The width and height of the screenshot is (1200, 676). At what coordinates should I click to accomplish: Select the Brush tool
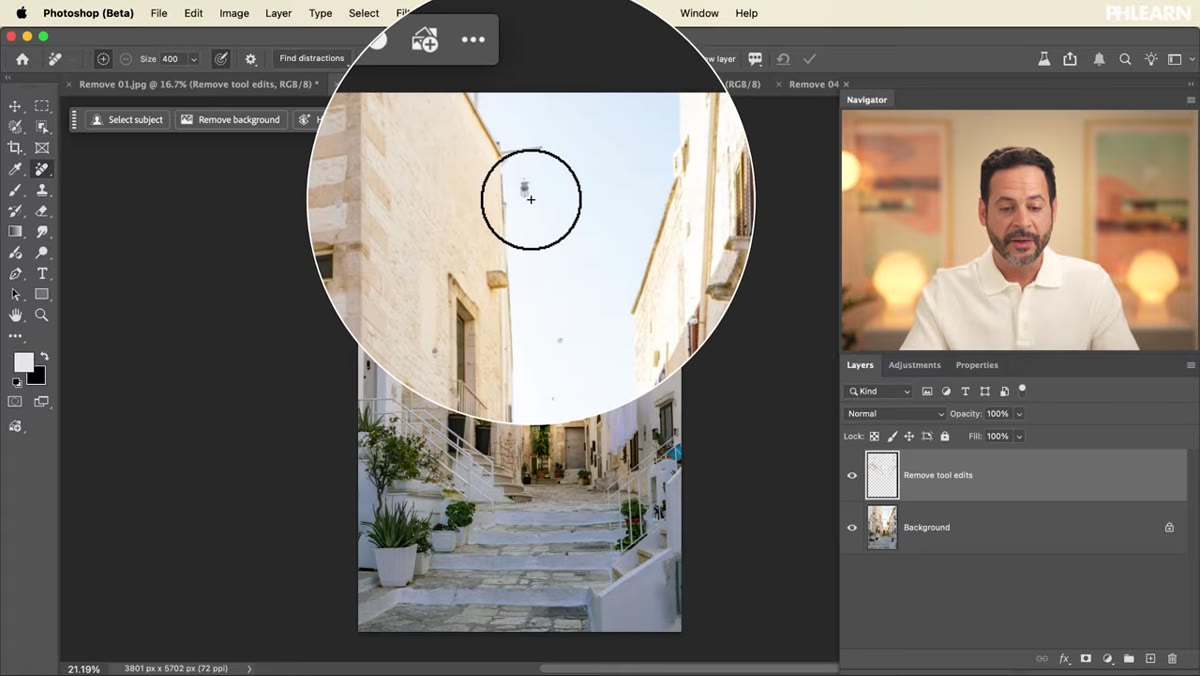tap(15, 190)
